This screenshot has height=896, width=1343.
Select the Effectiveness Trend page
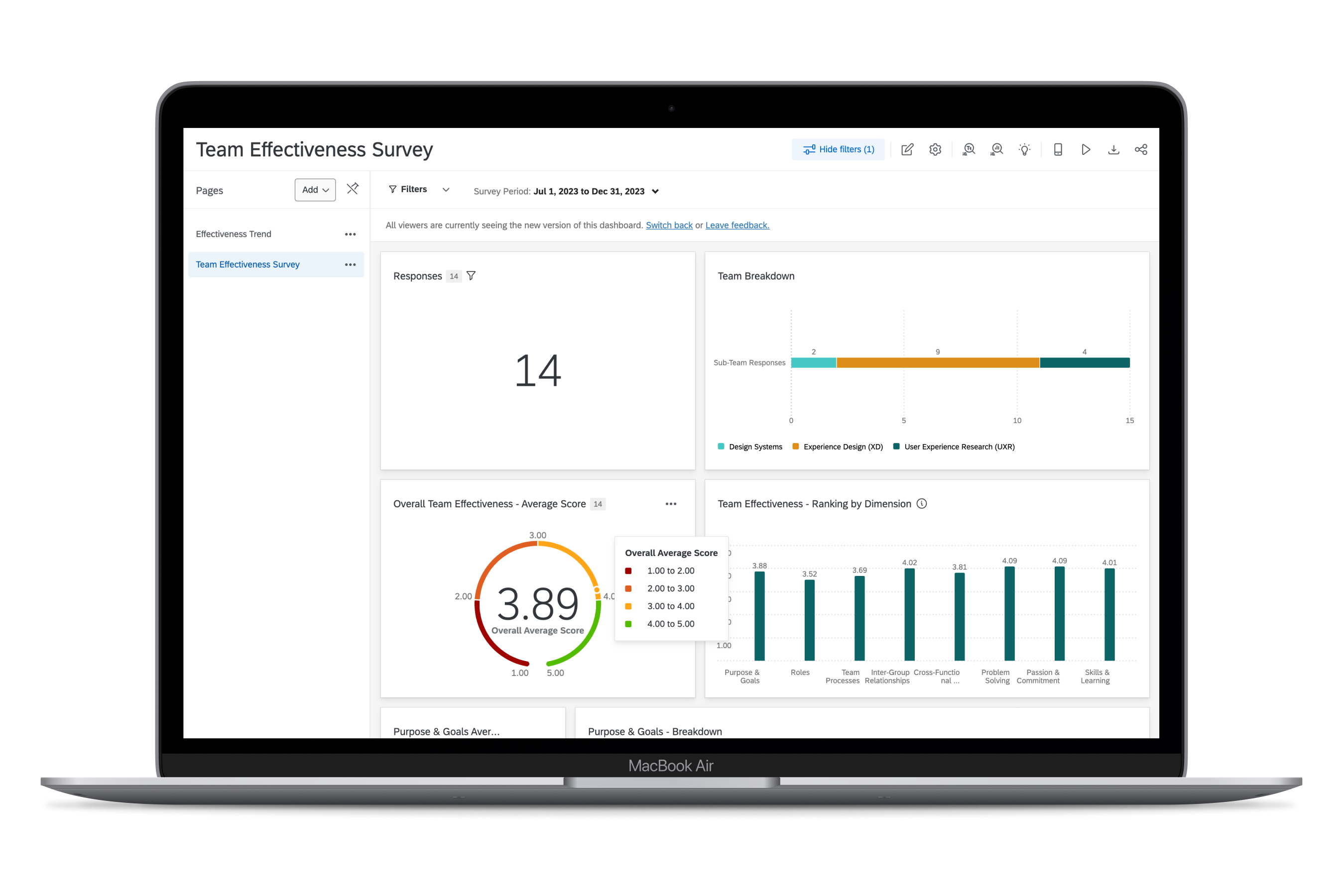click(234, 234)
